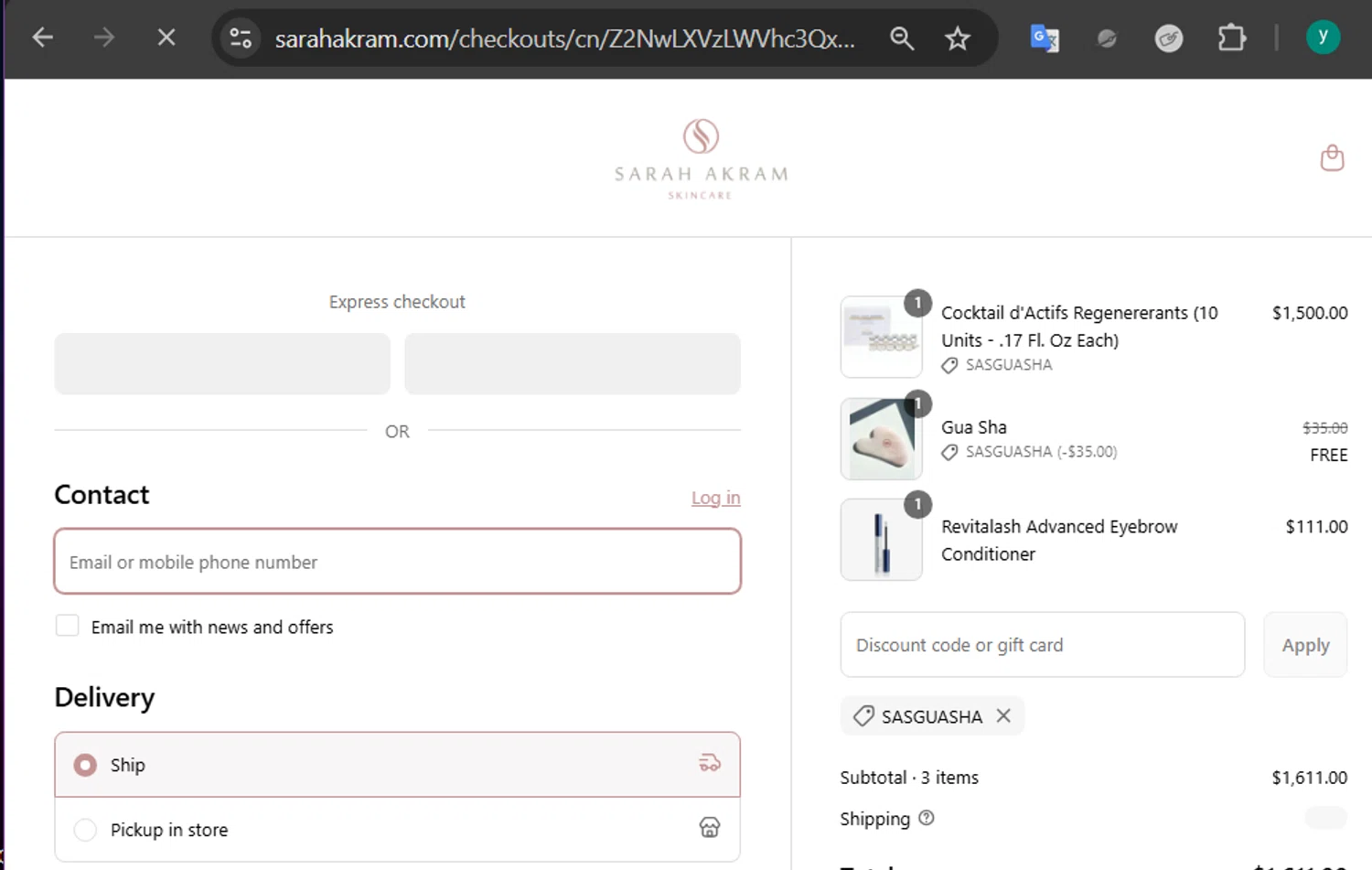Select the Ship delivery option

coord(397,765)
